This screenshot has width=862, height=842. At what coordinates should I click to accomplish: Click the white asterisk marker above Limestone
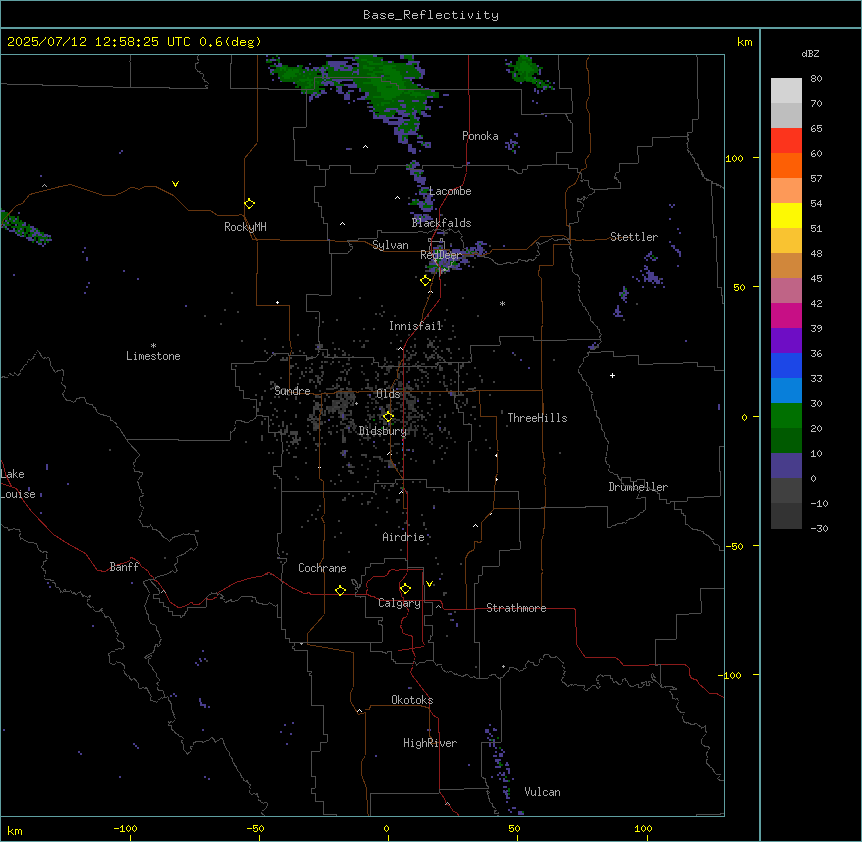[x=153, y=346]
